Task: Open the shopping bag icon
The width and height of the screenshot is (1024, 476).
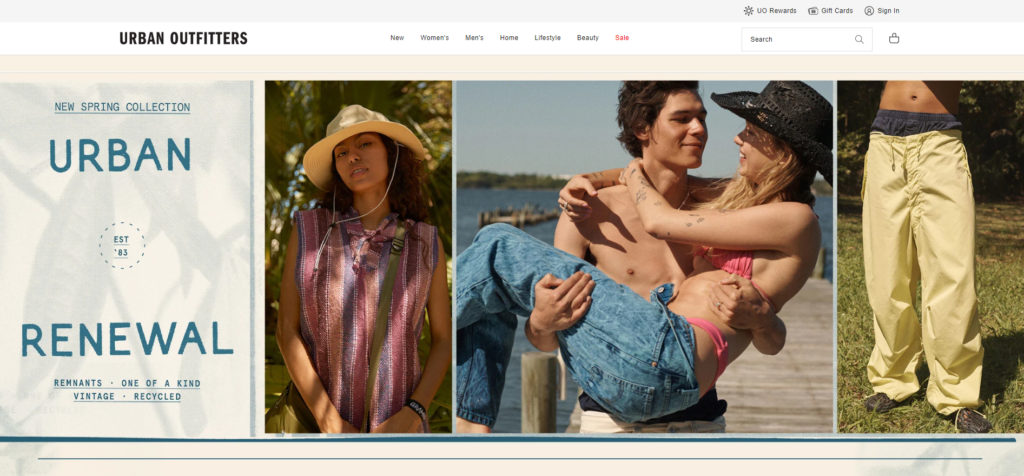Action: point(894,39)
